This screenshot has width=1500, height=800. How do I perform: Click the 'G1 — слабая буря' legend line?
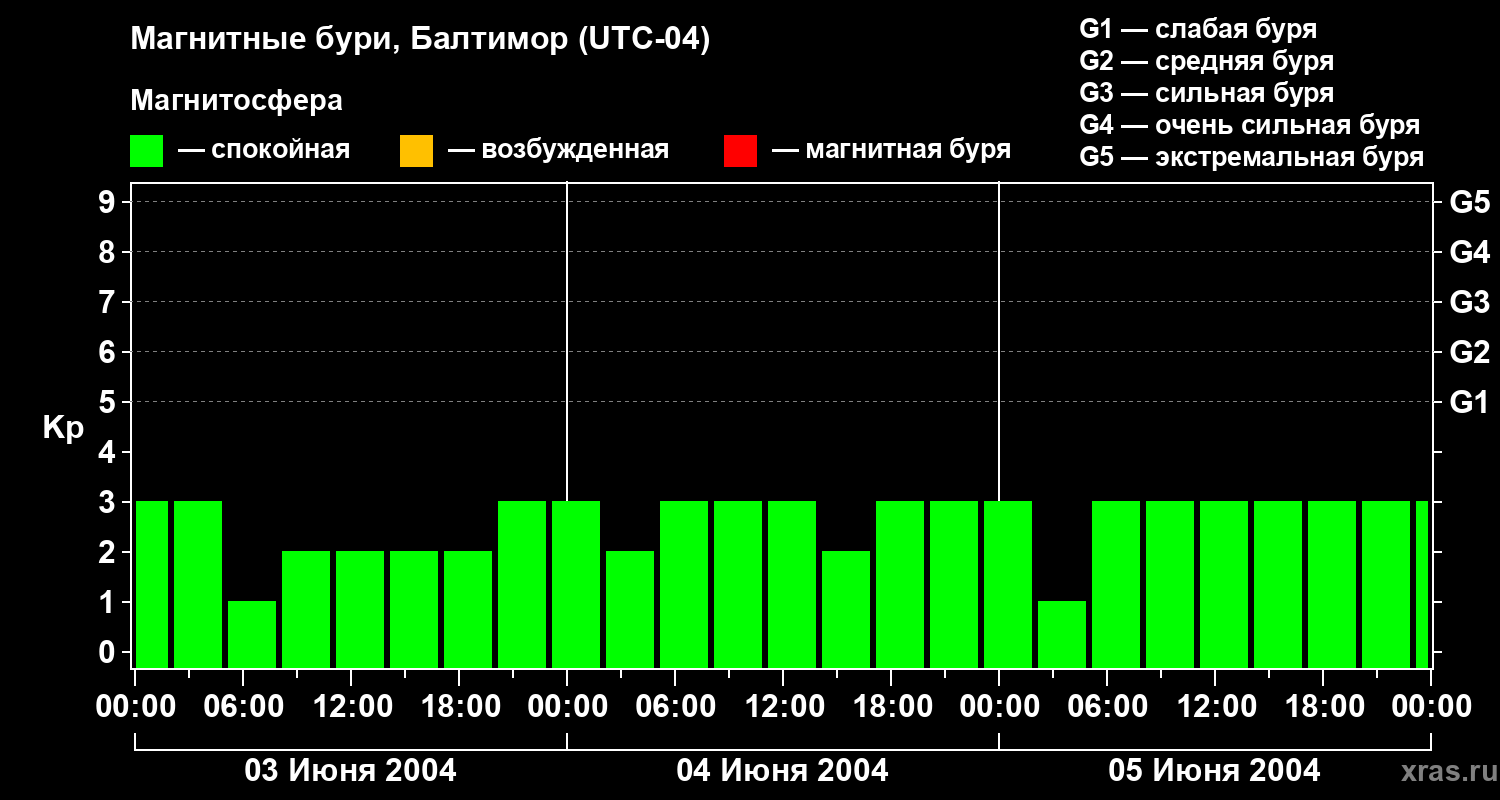[x=1198, y=29]
